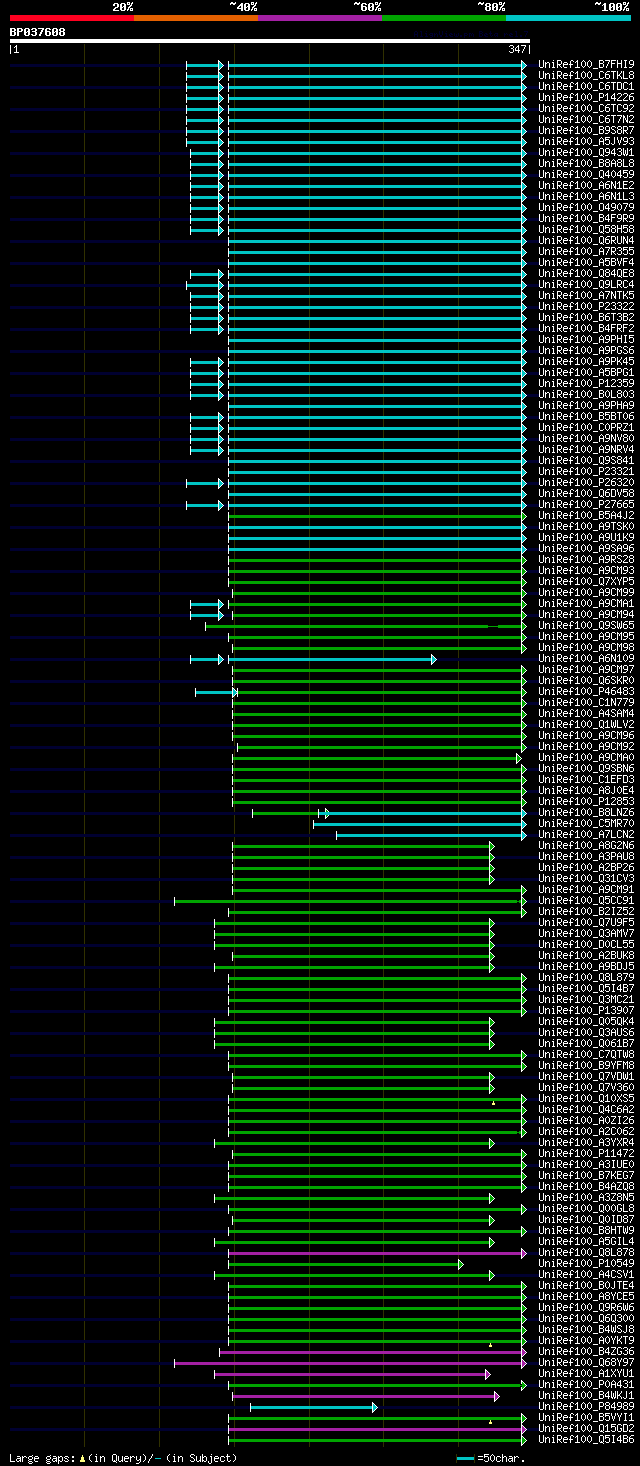
Task: Select hit label UniRef100_Q5CC91
Action: [x=586, y=900]
